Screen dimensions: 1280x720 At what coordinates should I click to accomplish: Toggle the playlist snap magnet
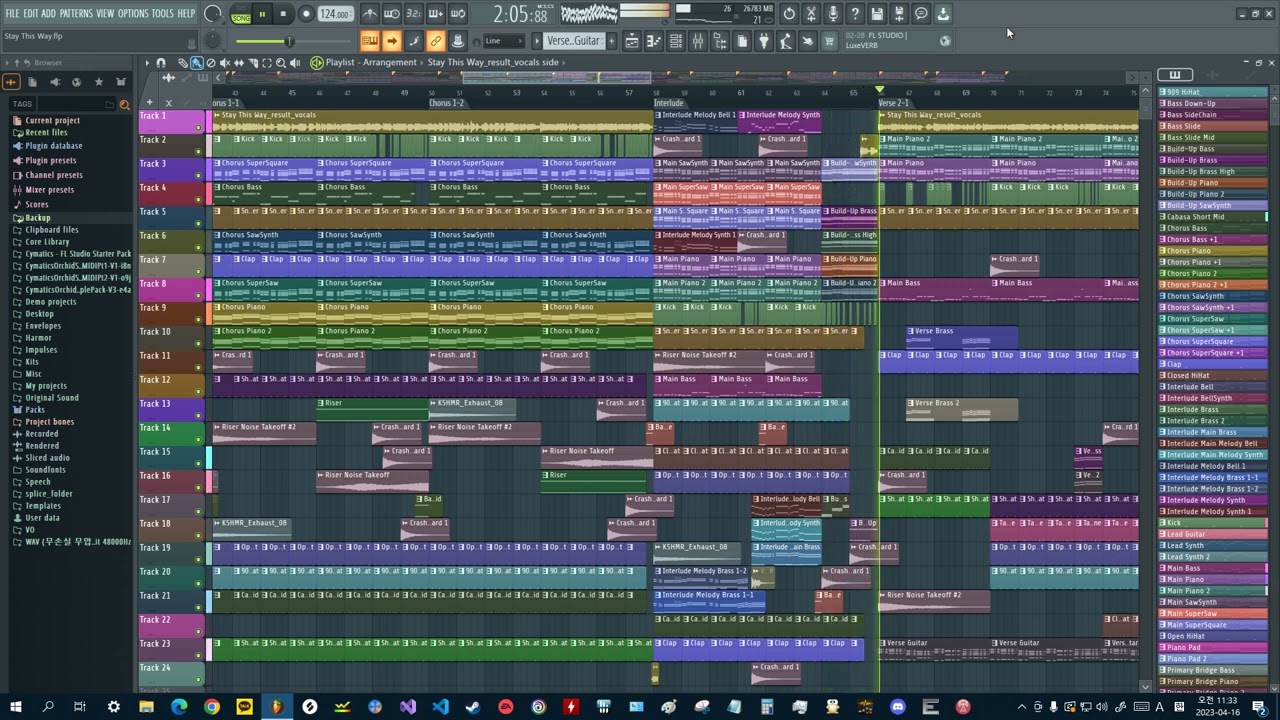coord(161,63)
